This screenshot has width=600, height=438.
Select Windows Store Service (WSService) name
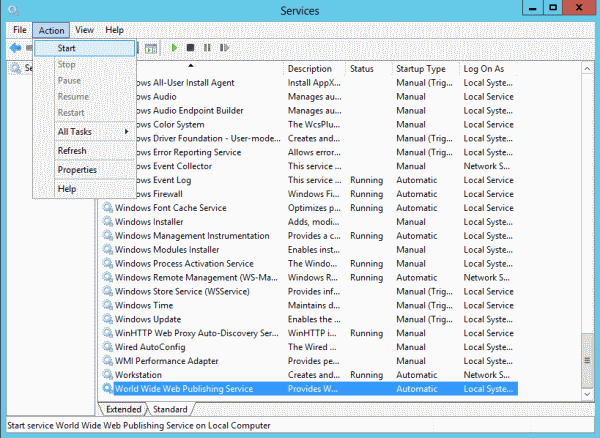pyautogui.click(x=182, y=291)
